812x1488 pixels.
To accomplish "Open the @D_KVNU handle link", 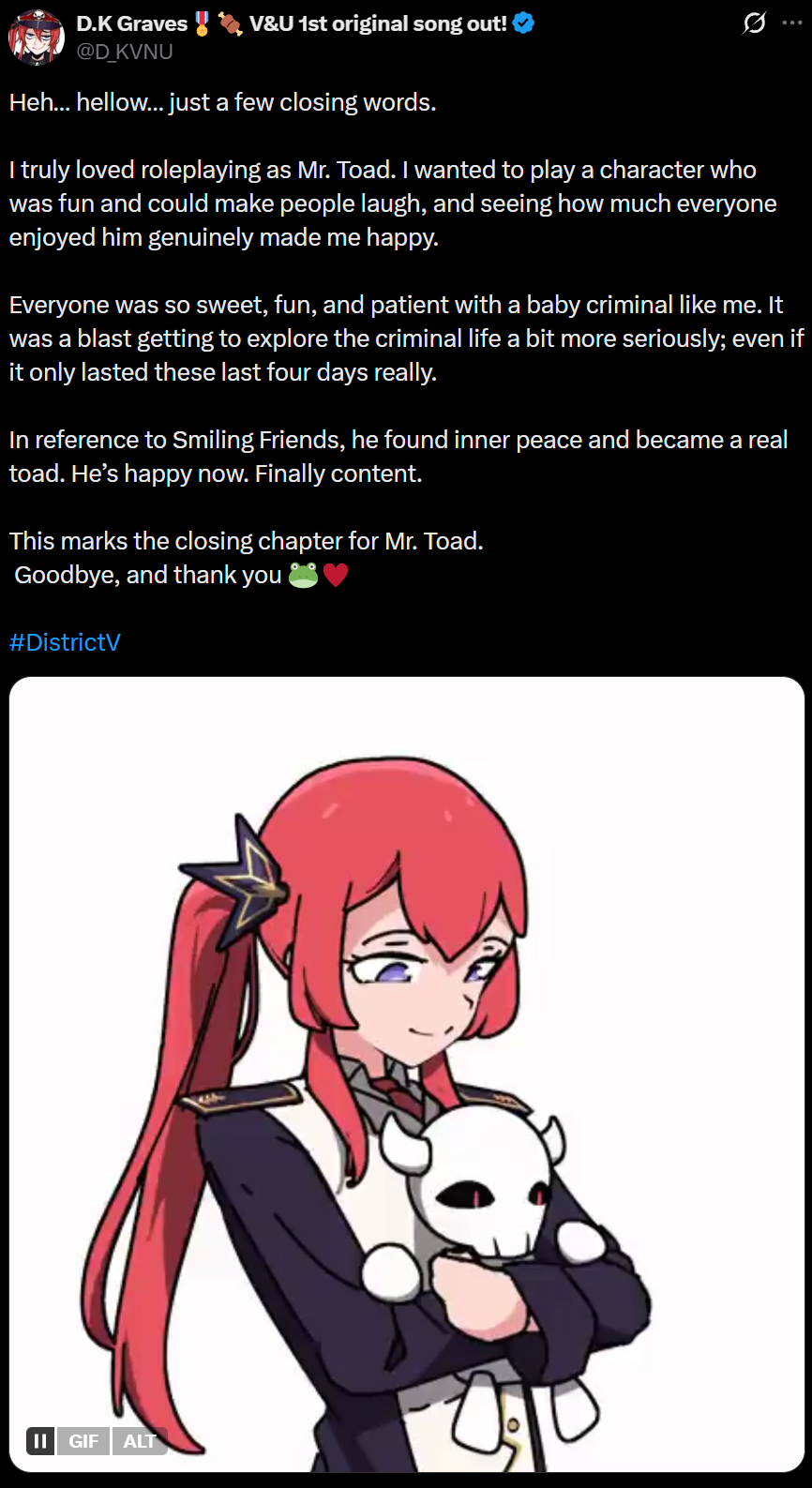I will click(x=125, y=52).
